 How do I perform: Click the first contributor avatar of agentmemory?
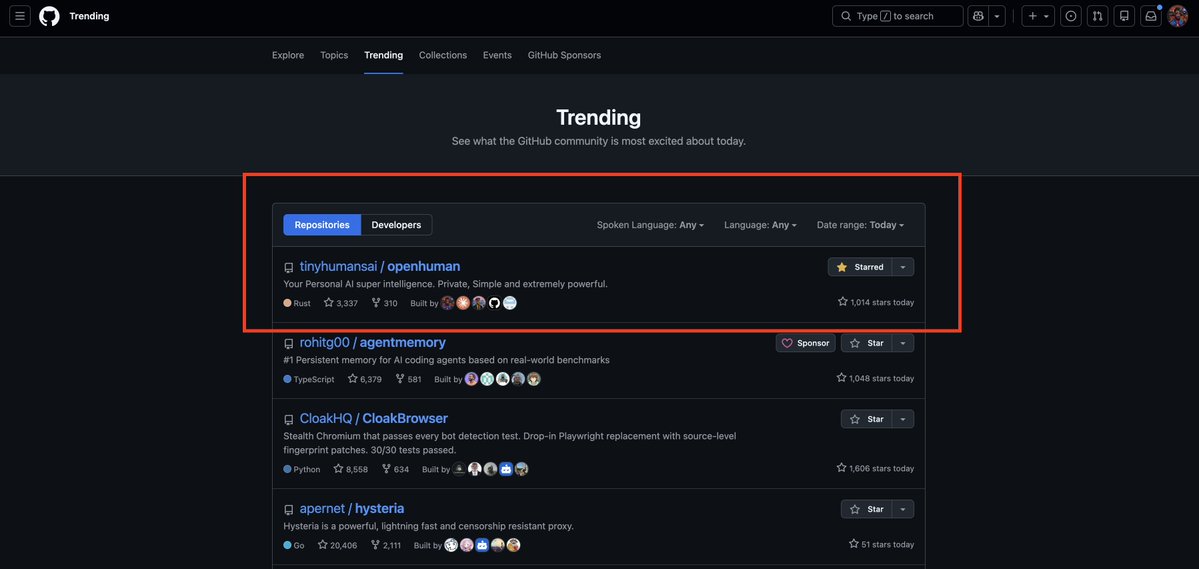[x=471, y=379]
